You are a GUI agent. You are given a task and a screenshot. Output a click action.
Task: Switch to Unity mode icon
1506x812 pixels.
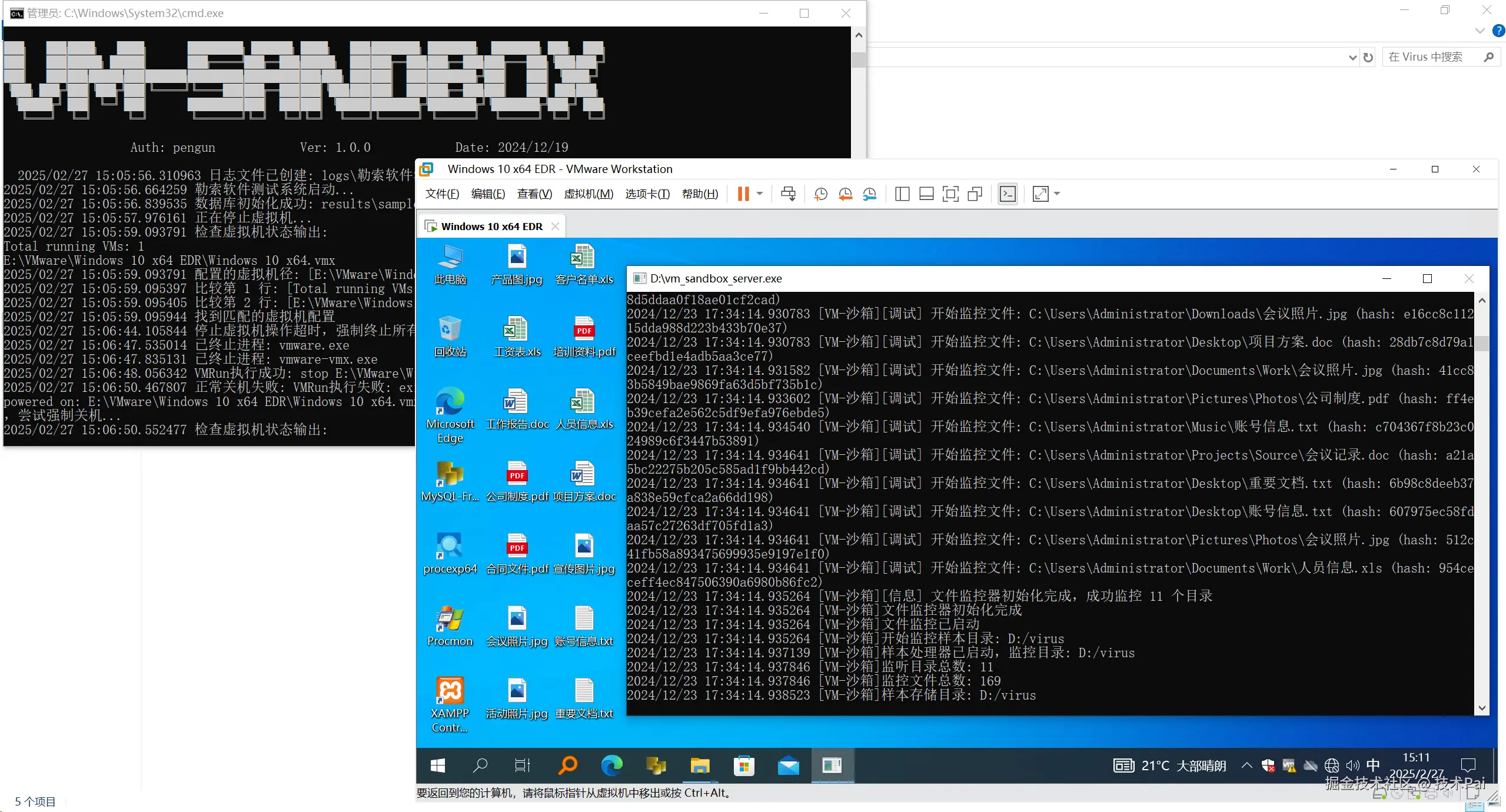click(975, 194)
